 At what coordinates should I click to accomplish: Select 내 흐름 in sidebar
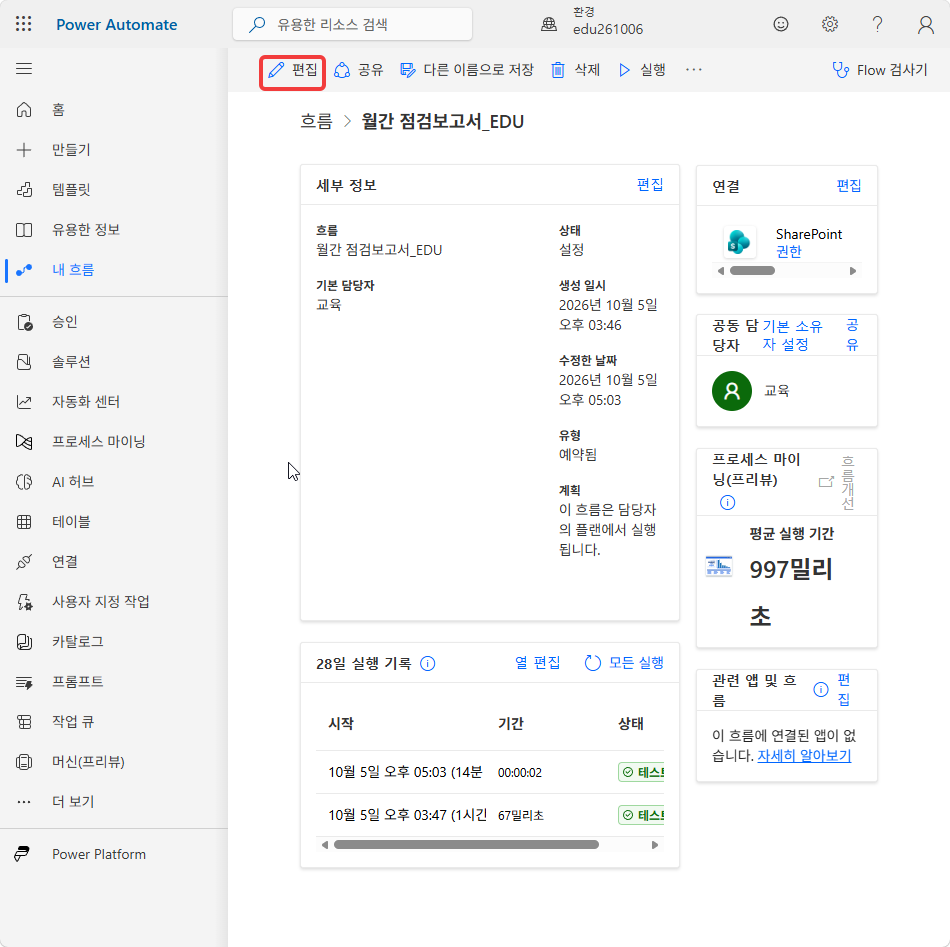pyautogui.click(x=73, y=270)
